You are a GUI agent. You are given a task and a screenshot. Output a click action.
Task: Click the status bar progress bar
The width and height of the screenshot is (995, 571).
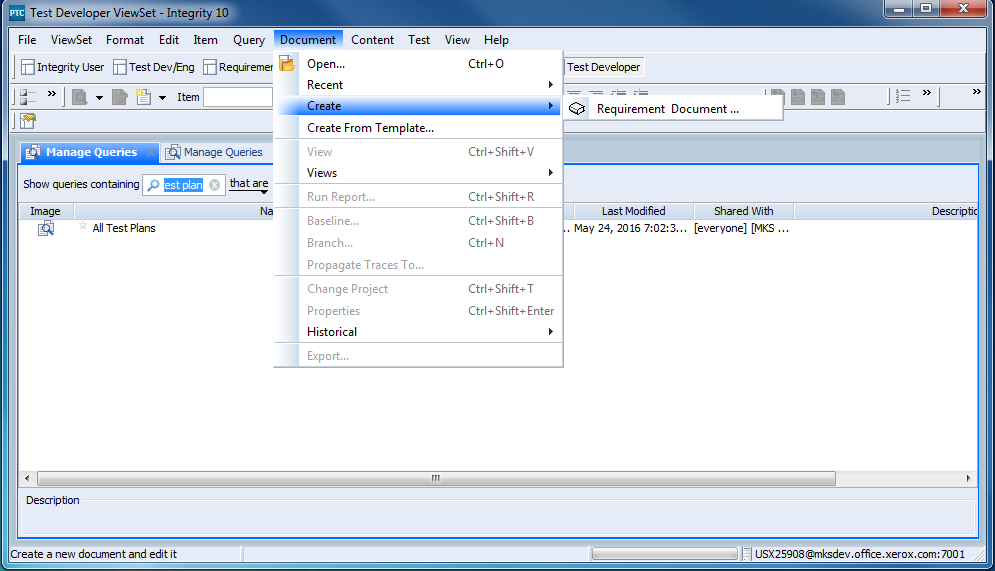point(664,554)
